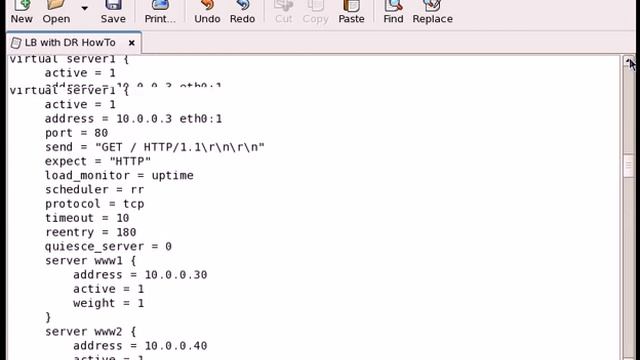The height and width of the screenshot is (360, 640).
Task: Click the 'weight = 1' line
Action: click(109, 304)
